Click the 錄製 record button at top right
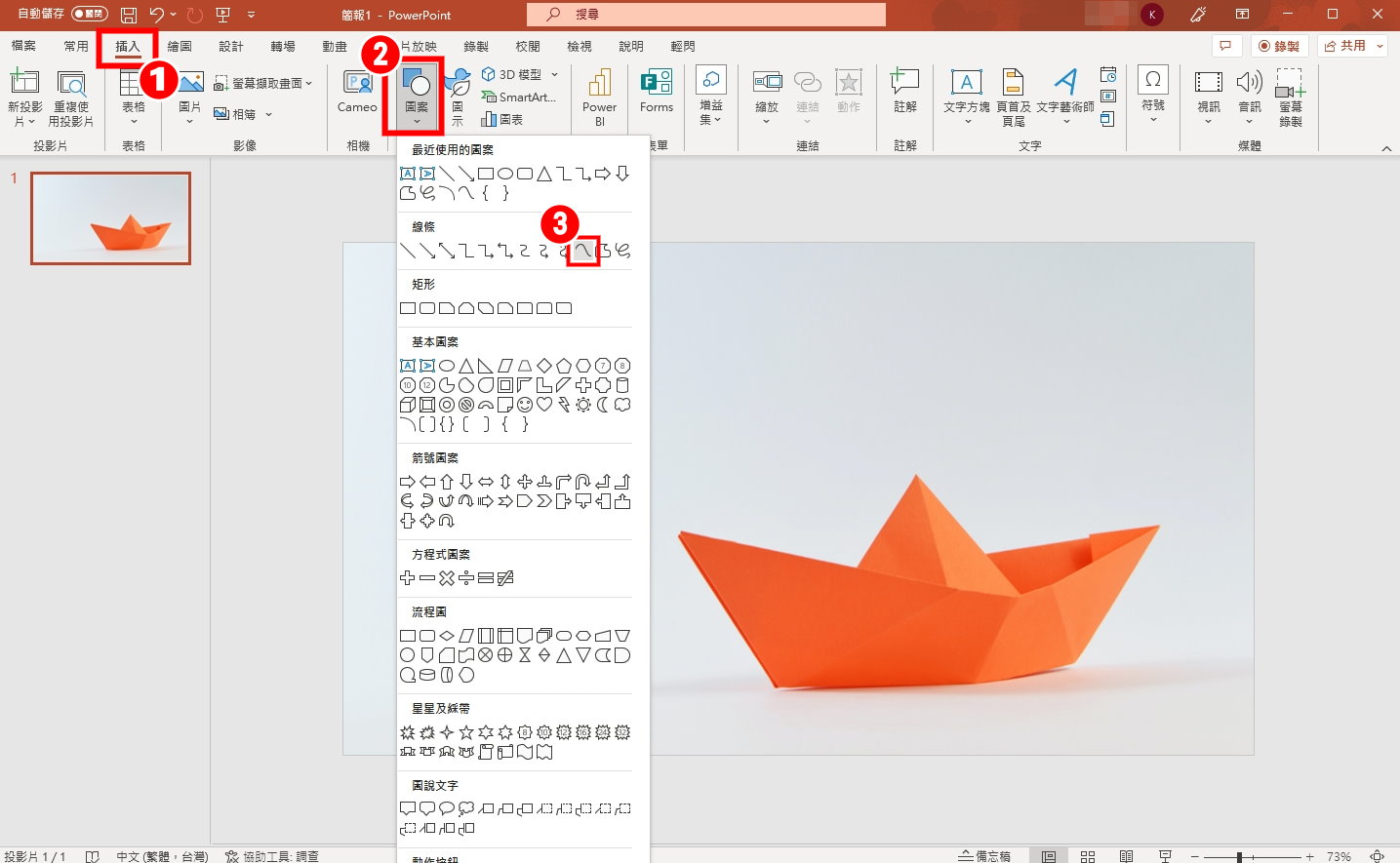This screenshot has height=863, width=1400. [x=1280, y=46]
